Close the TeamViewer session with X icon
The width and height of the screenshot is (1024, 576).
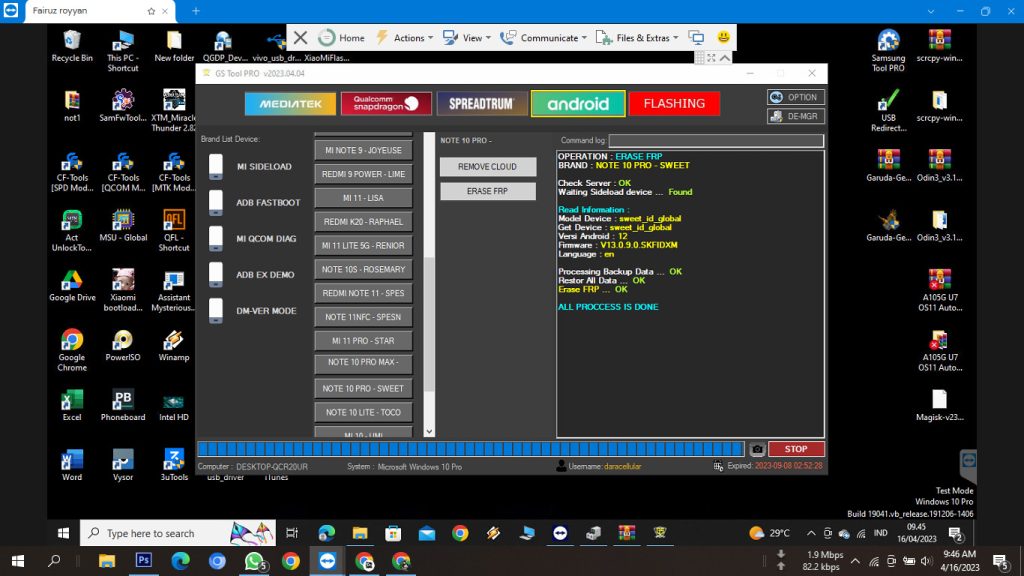[x=300, y=38]
